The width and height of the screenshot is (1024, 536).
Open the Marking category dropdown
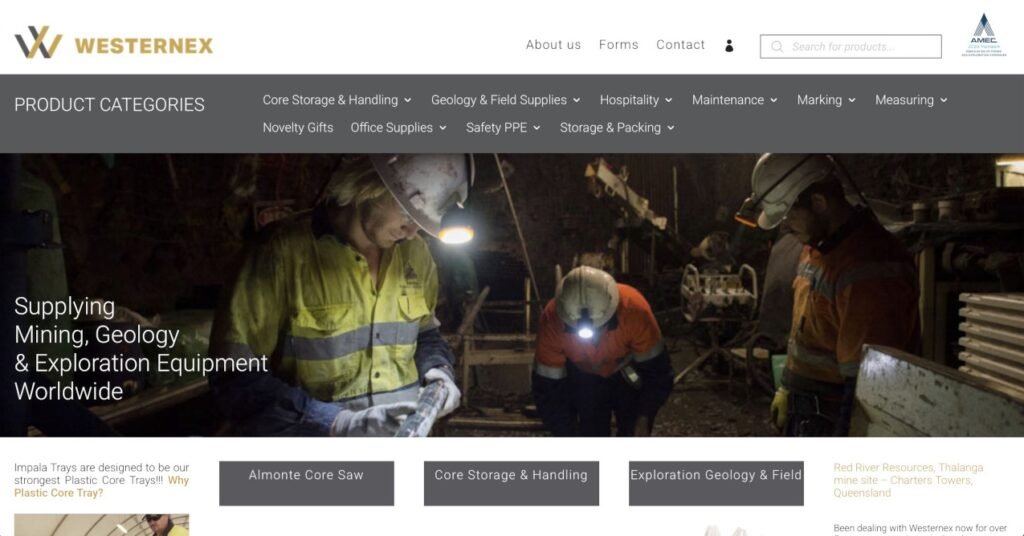tap(826, 100)
